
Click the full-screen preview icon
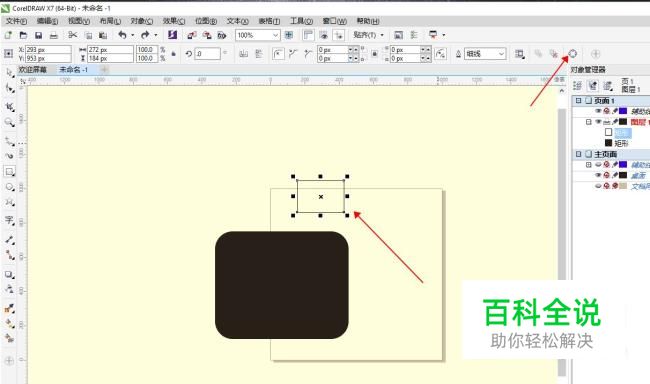pyautogui.click(x=289, y=35)
